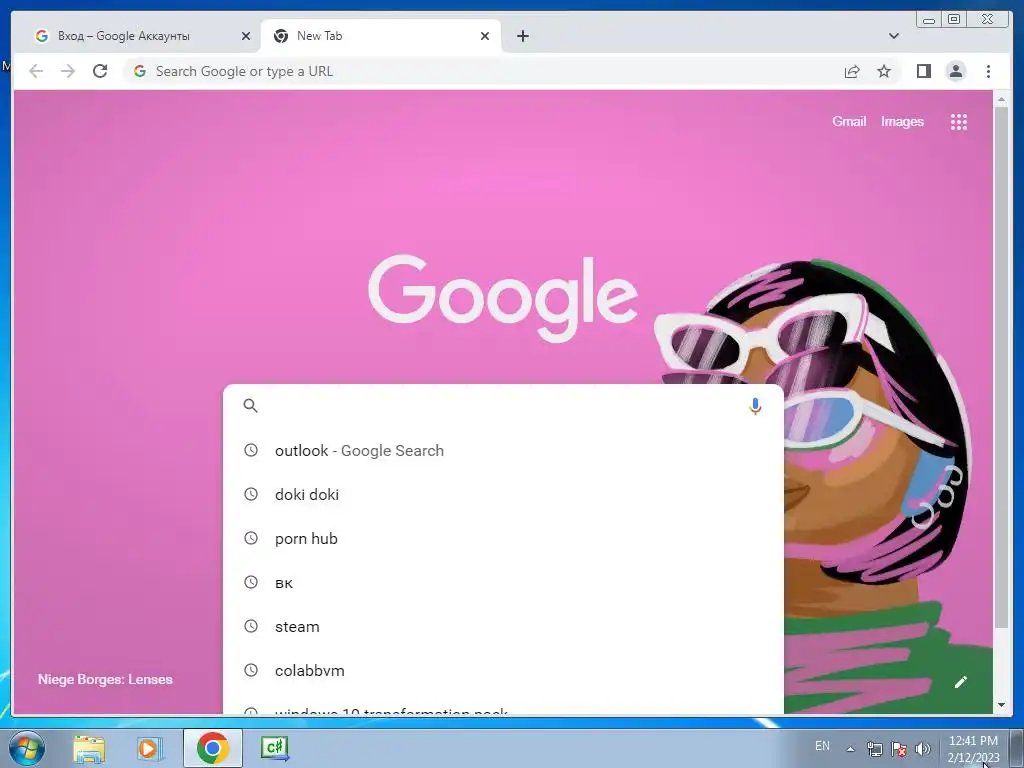Open the Gmail link
Image resolution: width=1024 pixels, height=768 pixels.
849,121
